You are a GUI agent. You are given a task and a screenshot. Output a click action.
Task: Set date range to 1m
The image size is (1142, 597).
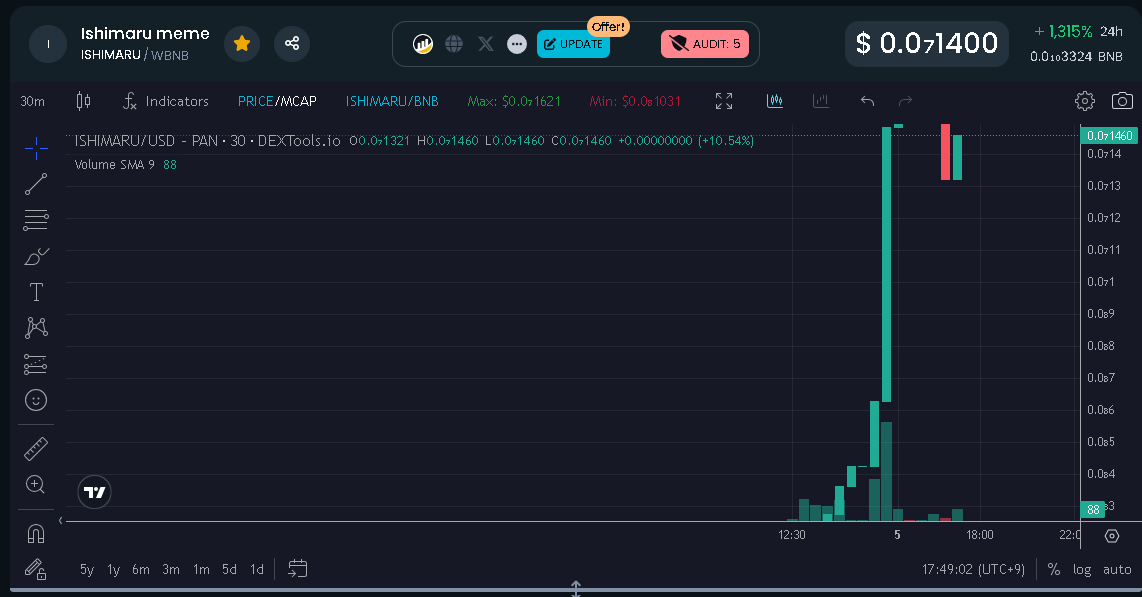pos(201,569)
